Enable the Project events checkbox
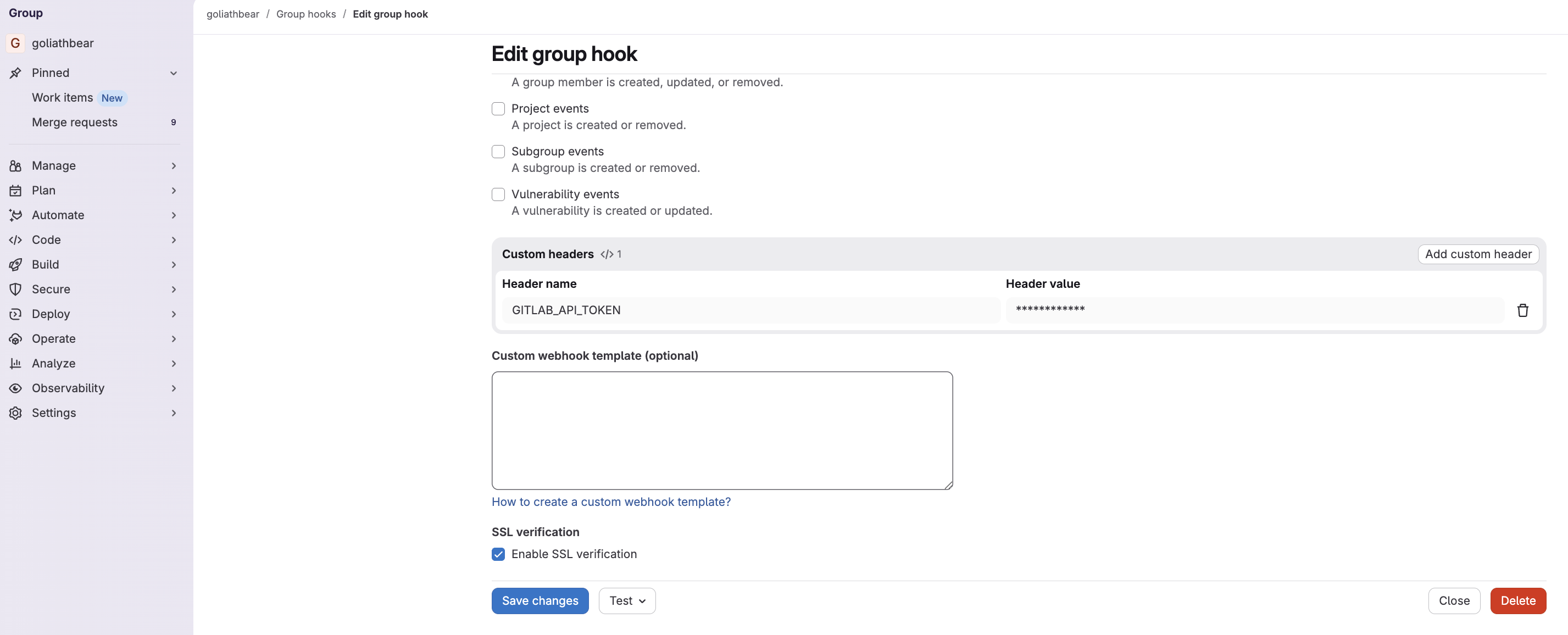The height and width of the screenshot is (635, 1568). [x=498, y=109]
